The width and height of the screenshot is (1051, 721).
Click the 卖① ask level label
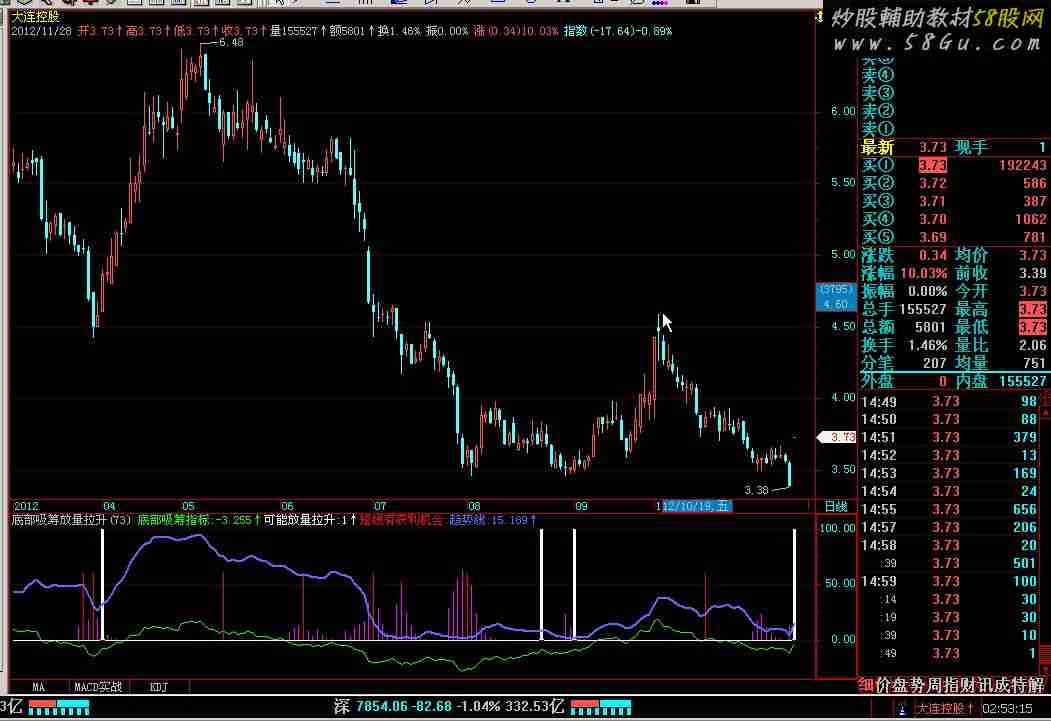(877, 129)
